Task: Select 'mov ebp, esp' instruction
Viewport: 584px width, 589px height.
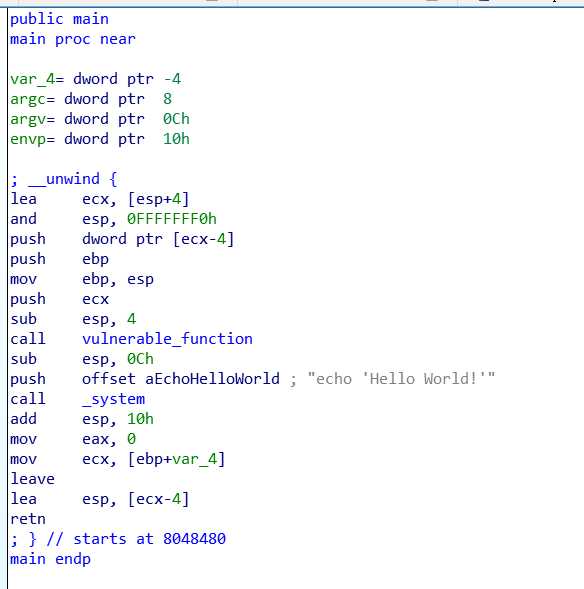Action: (x=82, y=279)
